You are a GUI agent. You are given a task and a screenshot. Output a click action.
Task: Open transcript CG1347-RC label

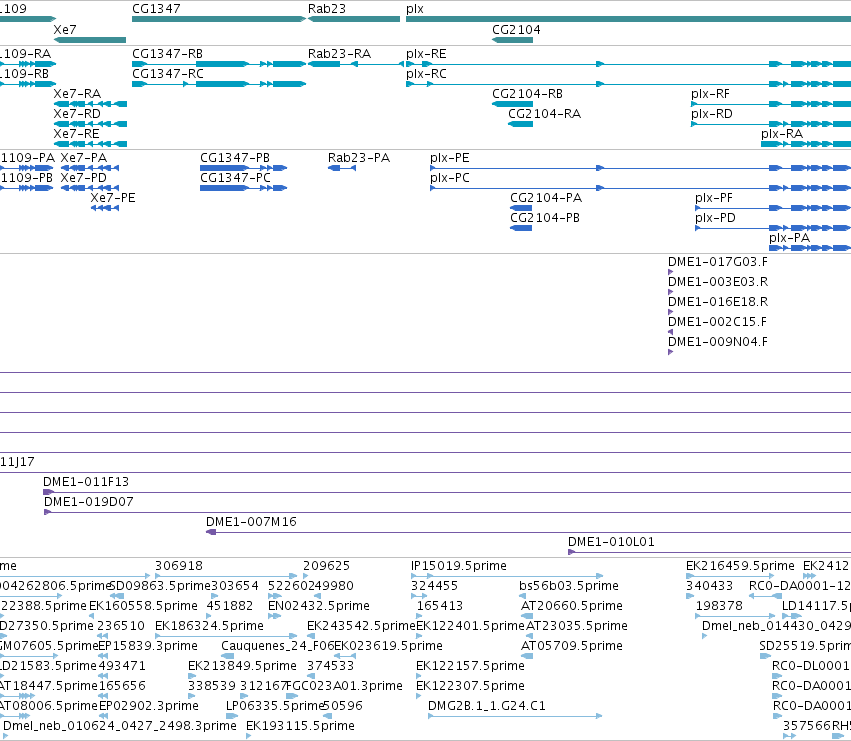(168, 73)
